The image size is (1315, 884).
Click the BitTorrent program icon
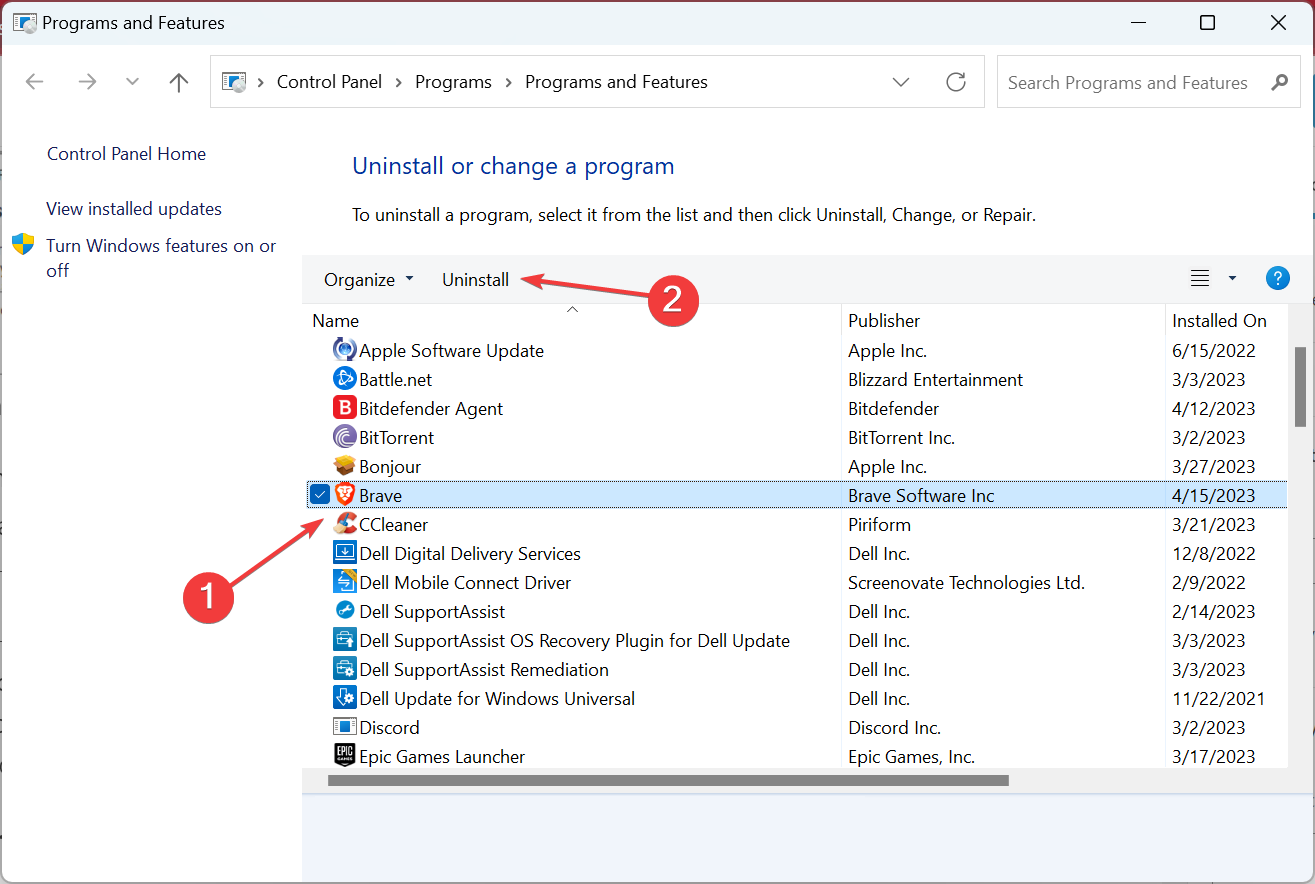(x=344, y=437)
